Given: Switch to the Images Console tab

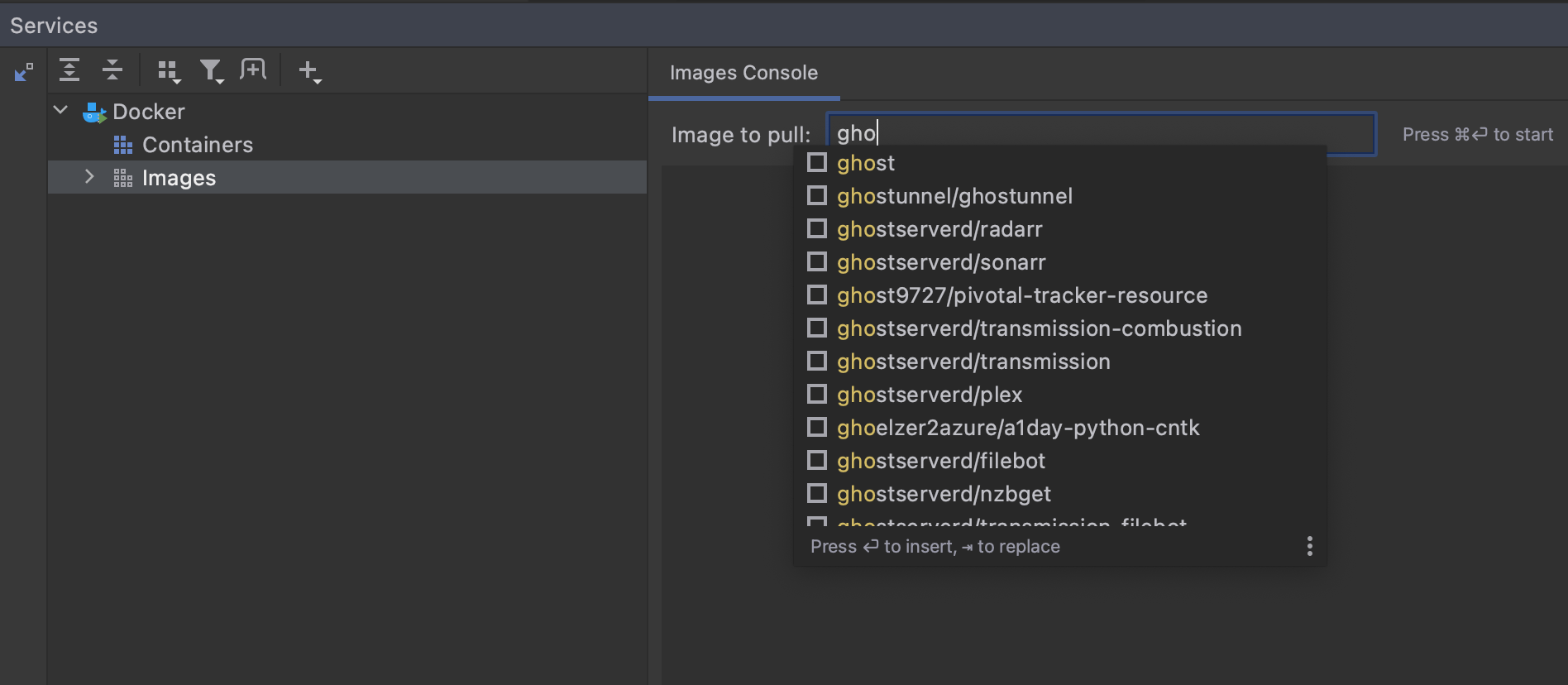Looking at the screenshot, I should click(743, 73).
